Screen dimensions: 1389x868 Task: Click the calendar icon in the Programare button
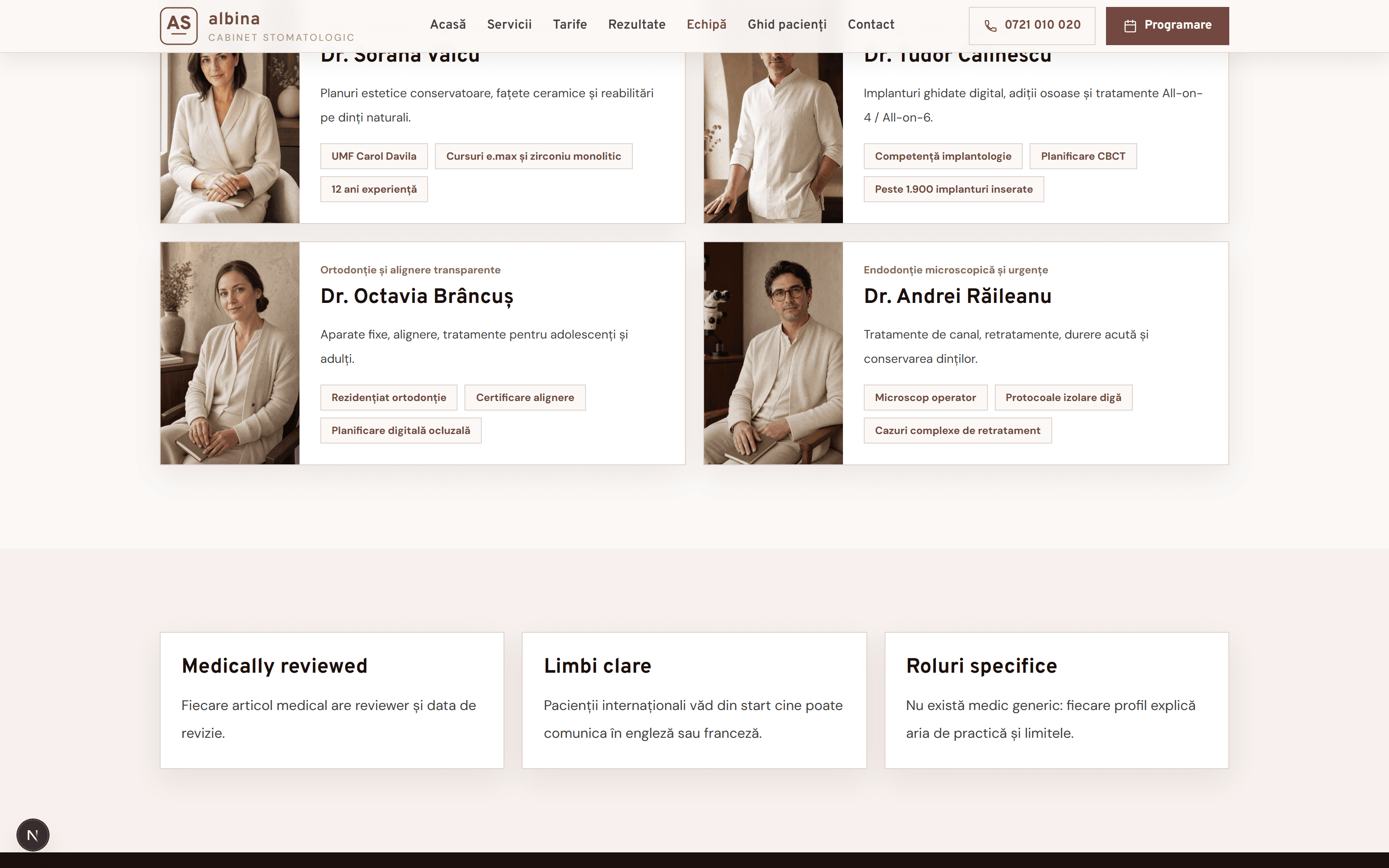[1129, 26]
